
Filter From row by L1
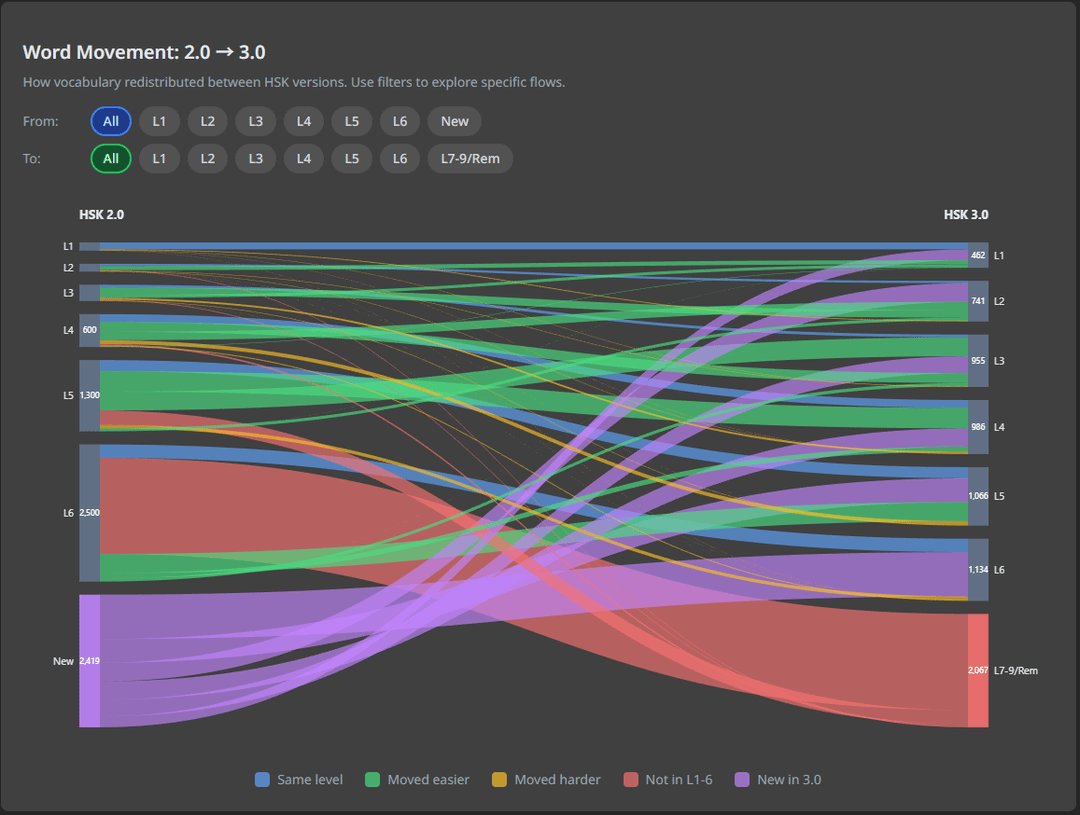pos(159,121)
